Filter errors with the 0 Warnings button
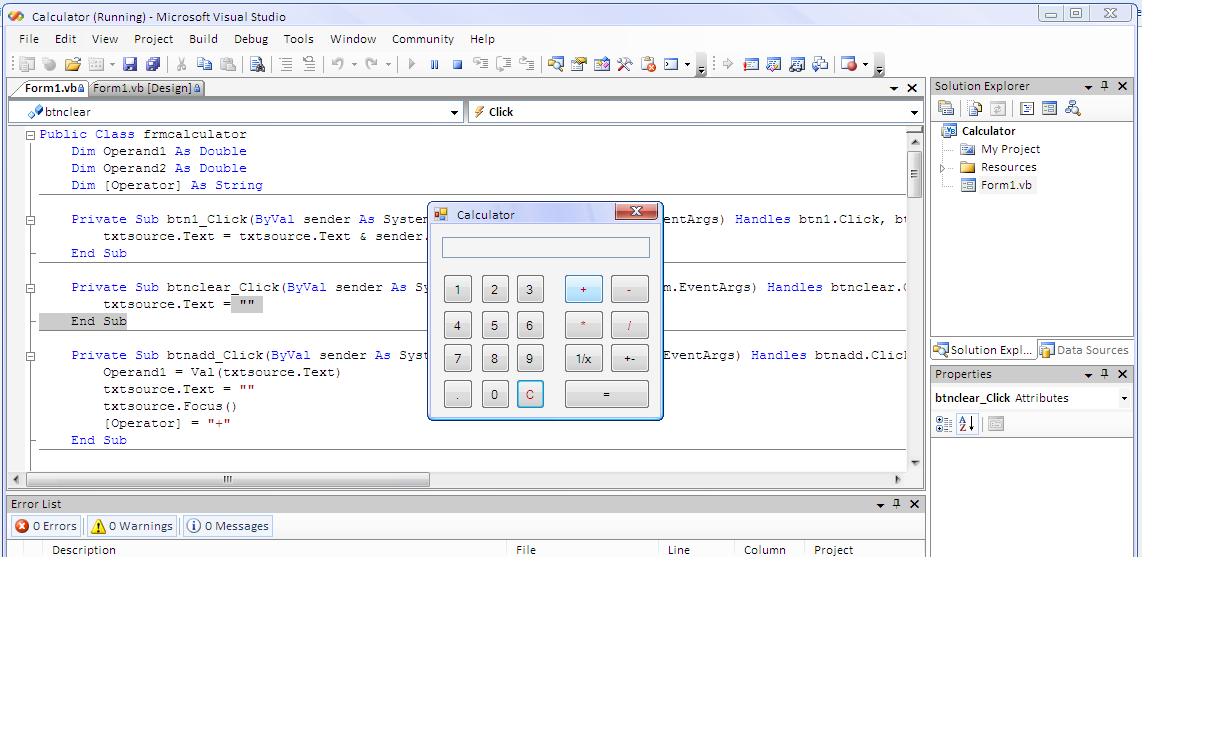Viewport: 1218px width, 748px height. point(130,526)
